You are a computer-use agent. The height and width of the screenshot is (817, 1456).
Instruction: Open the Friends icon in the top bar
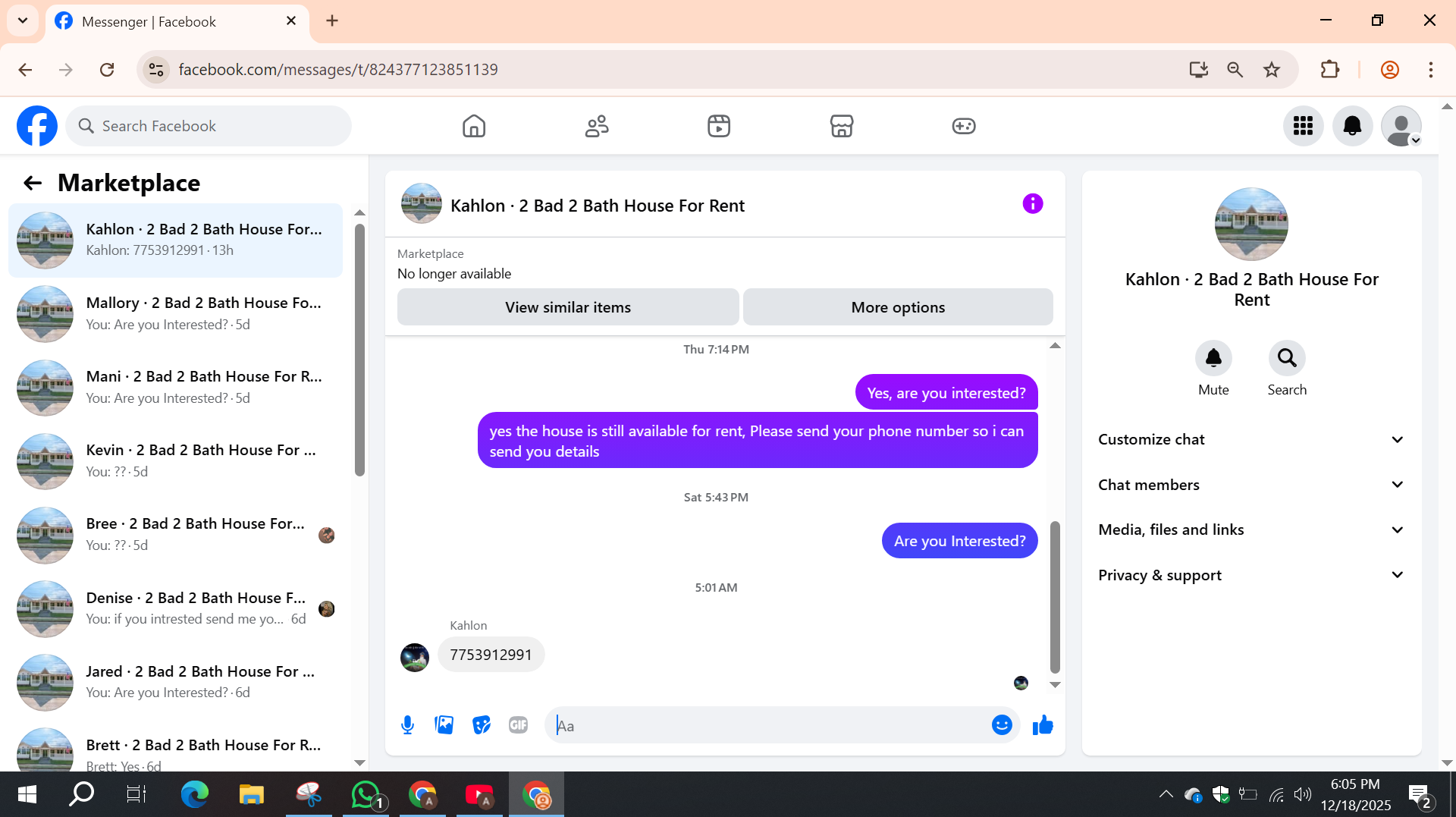[x=597, y=126]
